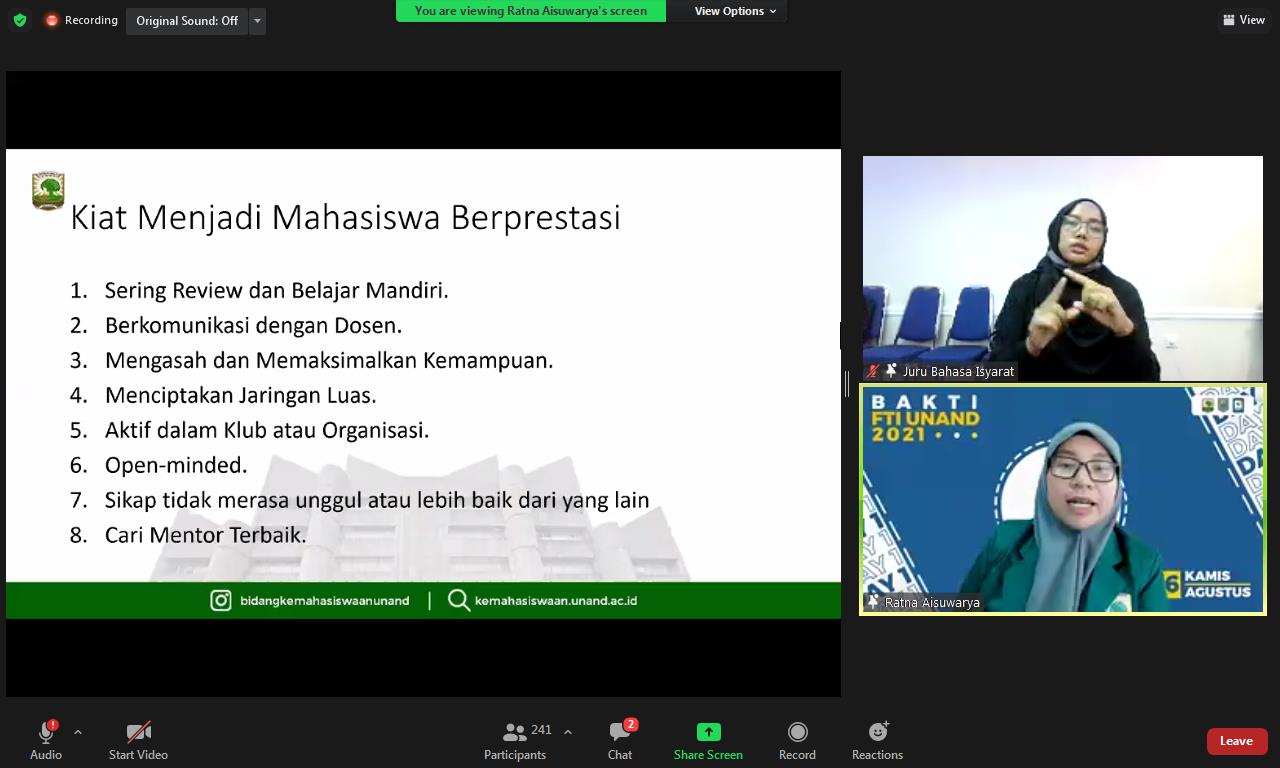Expand the Participants options chevron
The image size is (1280, 768).
[568, 732]
